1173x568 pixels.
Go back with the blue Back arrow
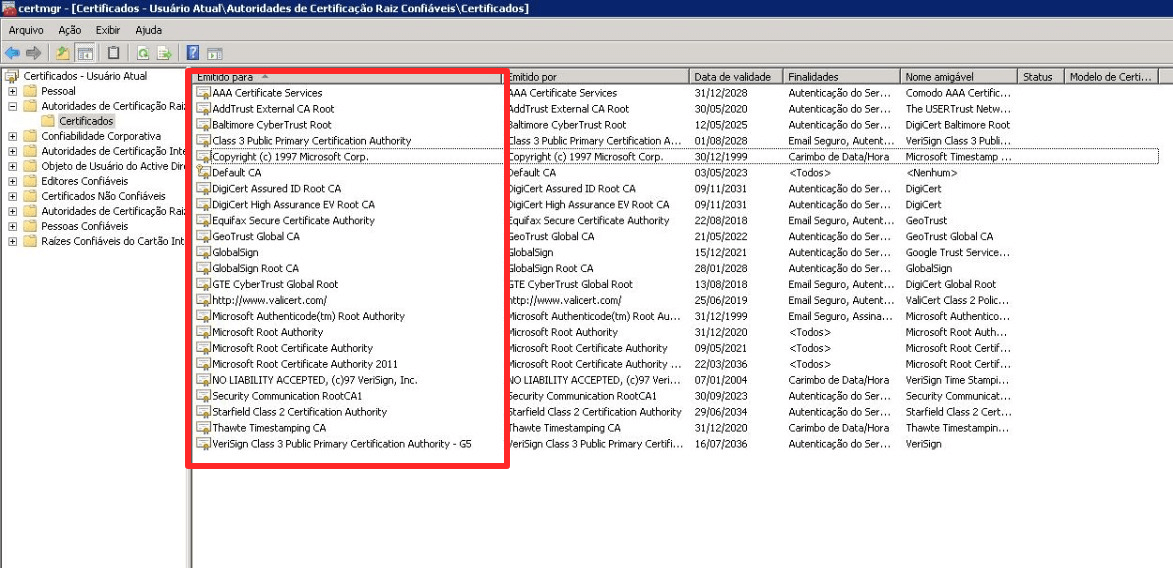coord(12,53)
